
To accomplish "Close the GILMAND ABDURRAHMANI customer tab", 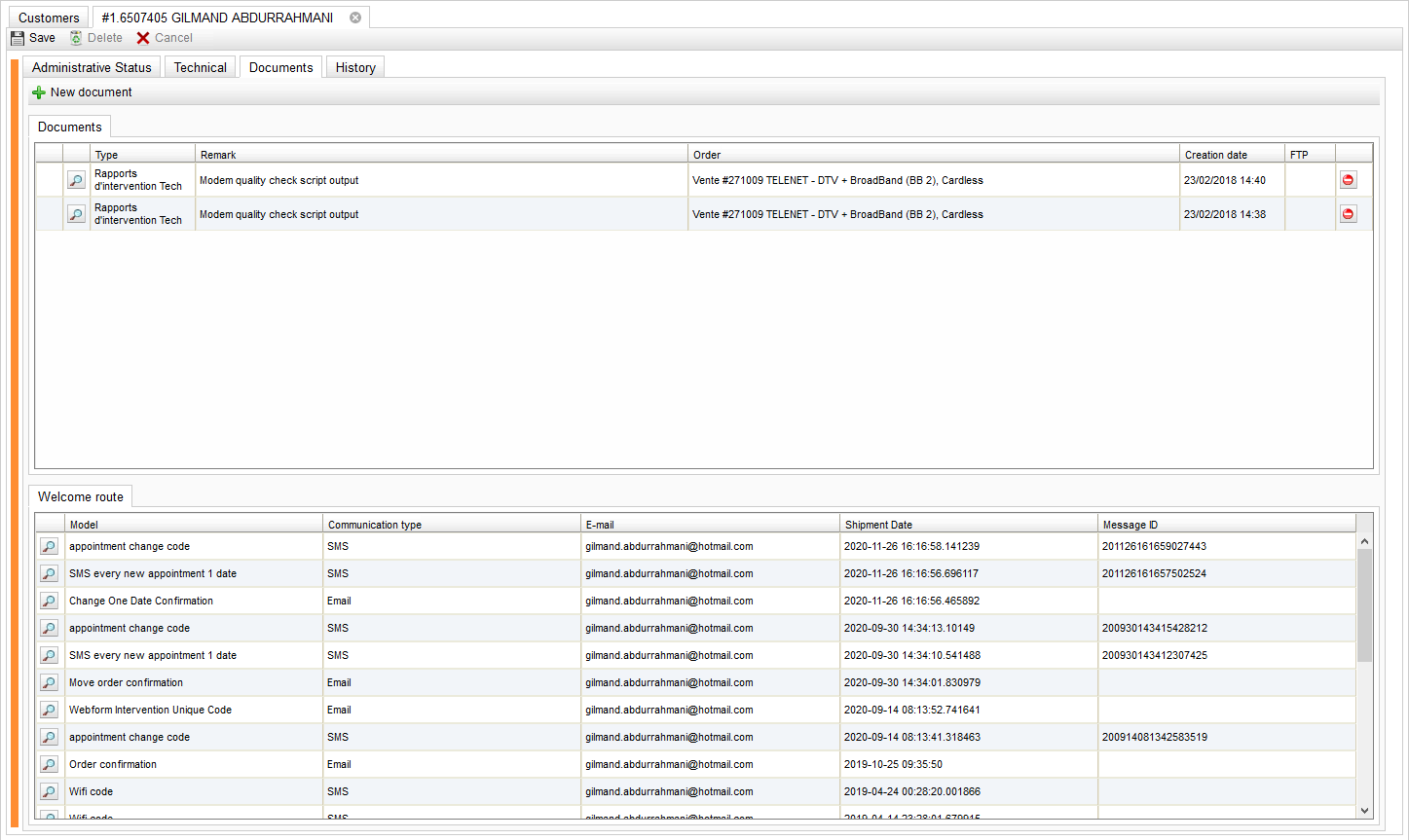I will [x=355, y=18].
